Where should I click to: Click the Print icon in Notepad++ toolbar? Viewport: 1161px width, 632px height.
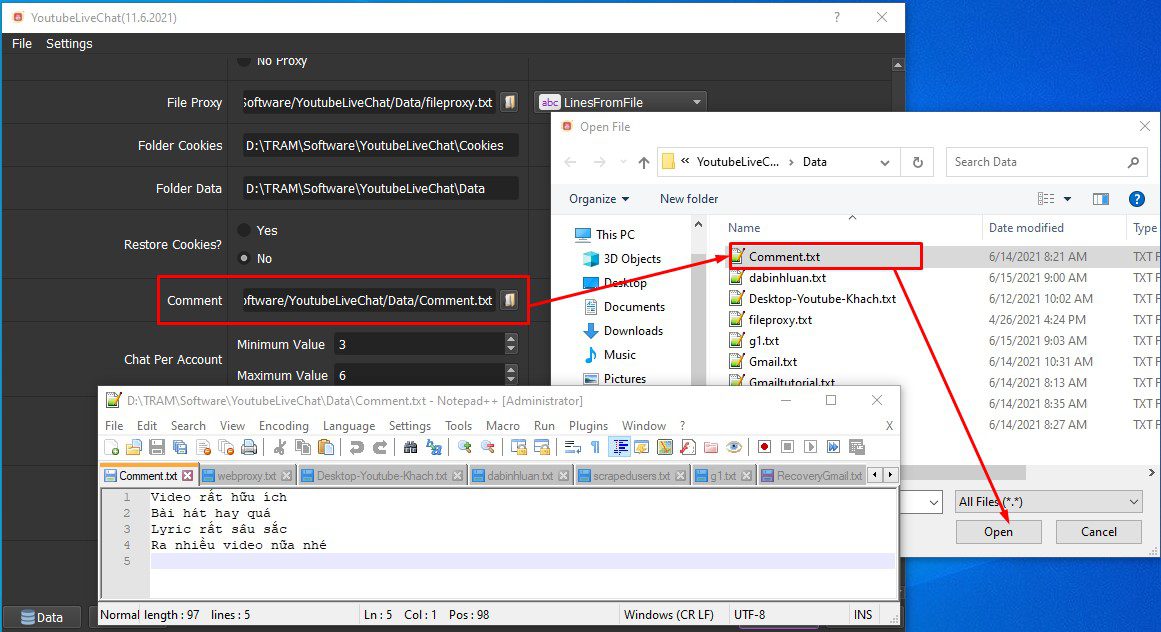[x=250, y=447]
